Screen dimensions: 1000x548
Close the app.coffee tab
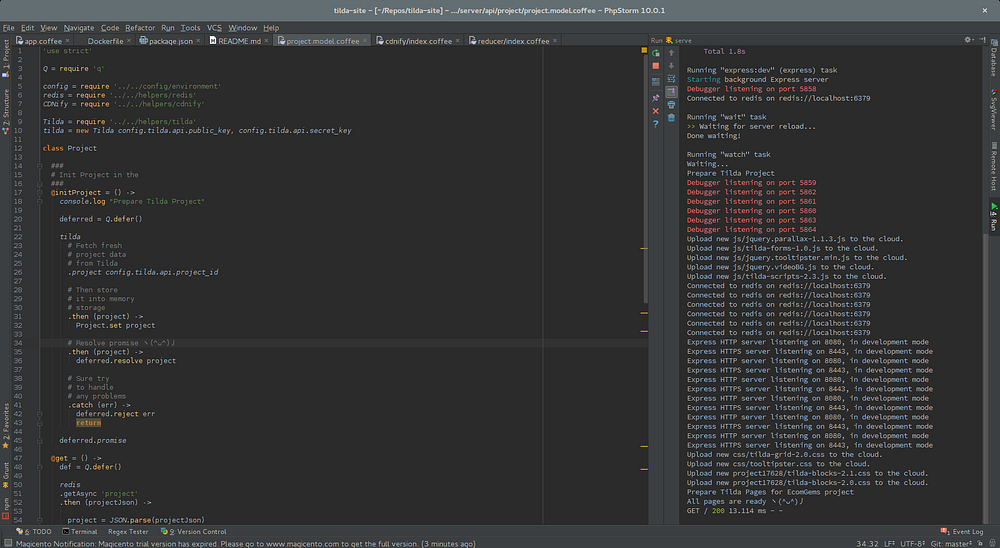click(x=66, y=41)
